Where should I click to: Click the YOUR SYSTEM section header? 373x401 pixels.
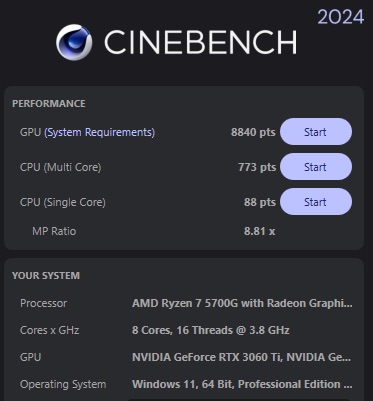click(x=46, y=276)
